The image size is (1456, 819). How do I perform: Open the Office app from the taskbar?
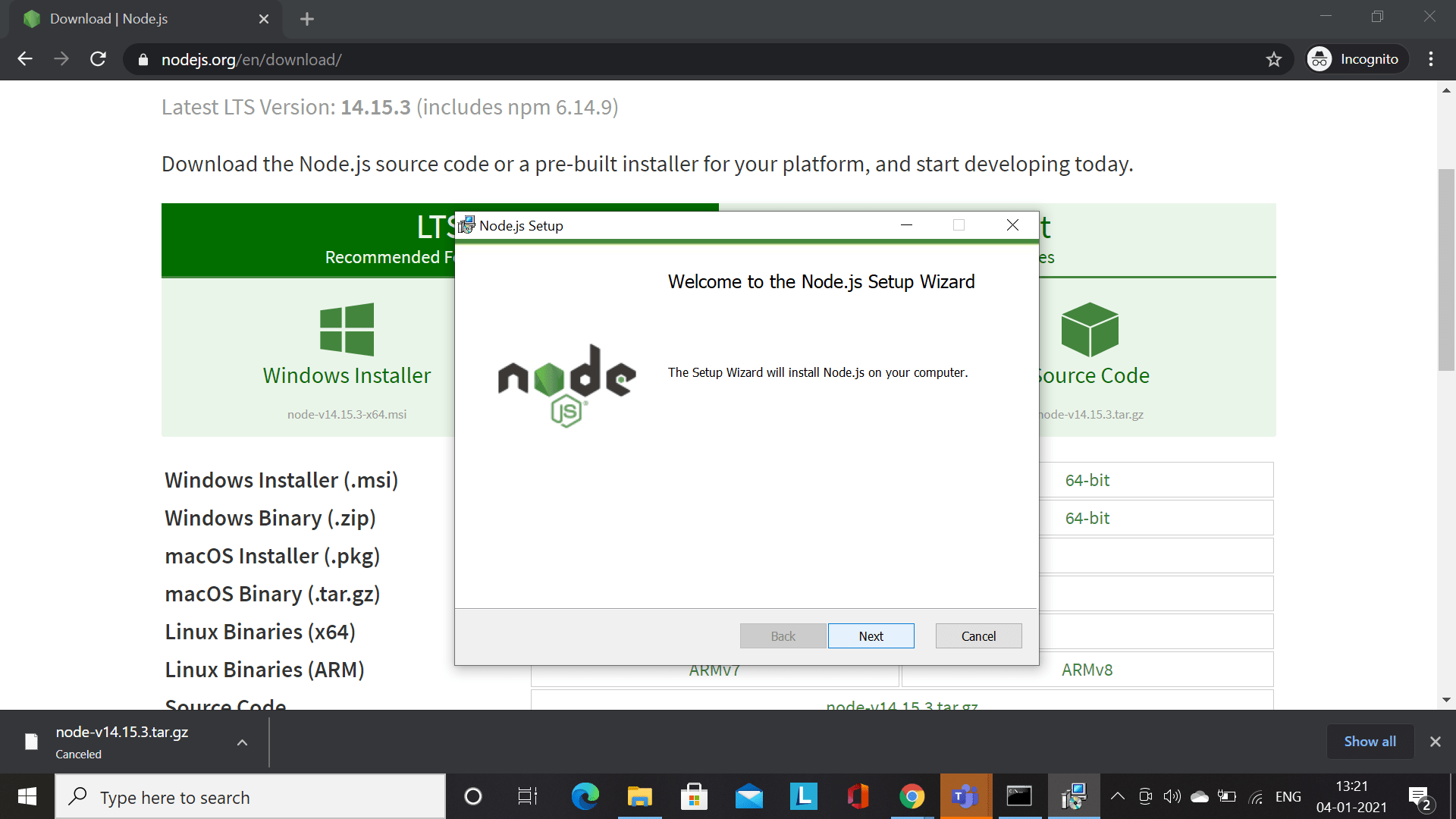(858, 796)
